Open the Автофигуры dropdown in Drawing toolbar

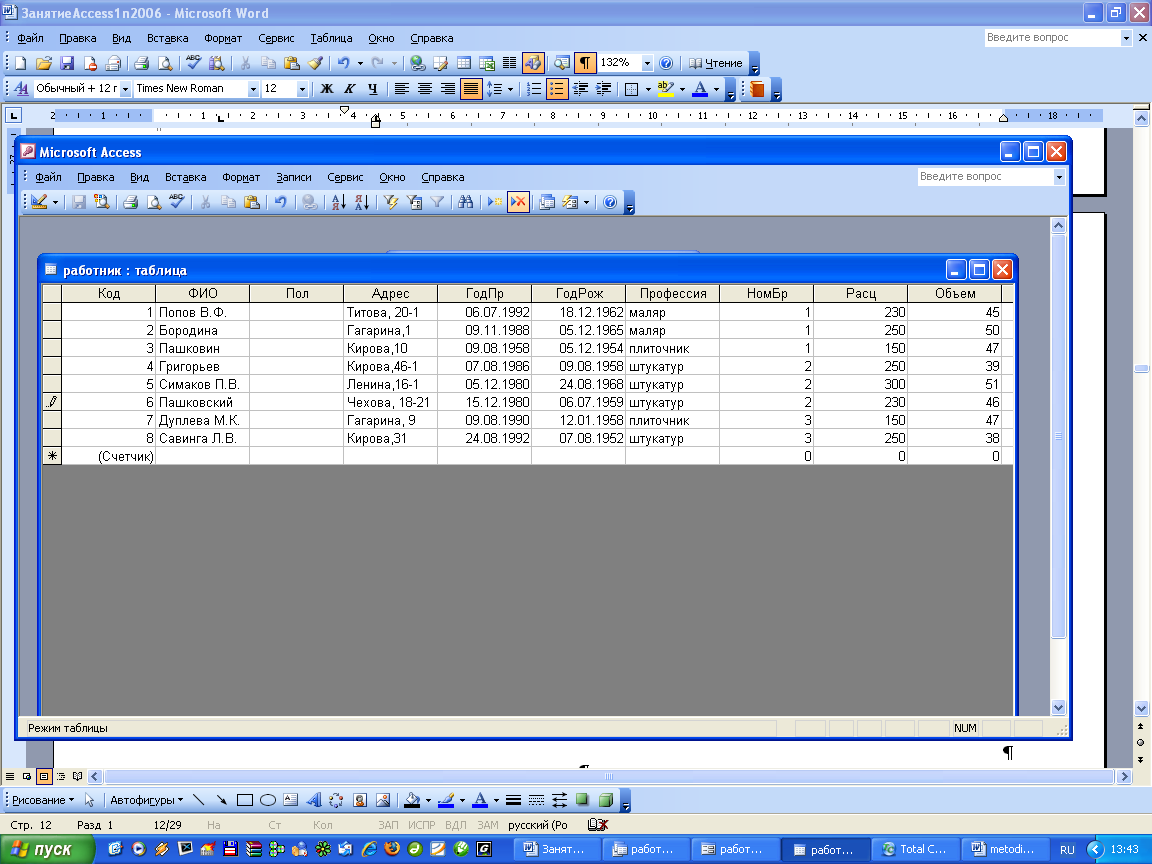click(x=146, y=800)
